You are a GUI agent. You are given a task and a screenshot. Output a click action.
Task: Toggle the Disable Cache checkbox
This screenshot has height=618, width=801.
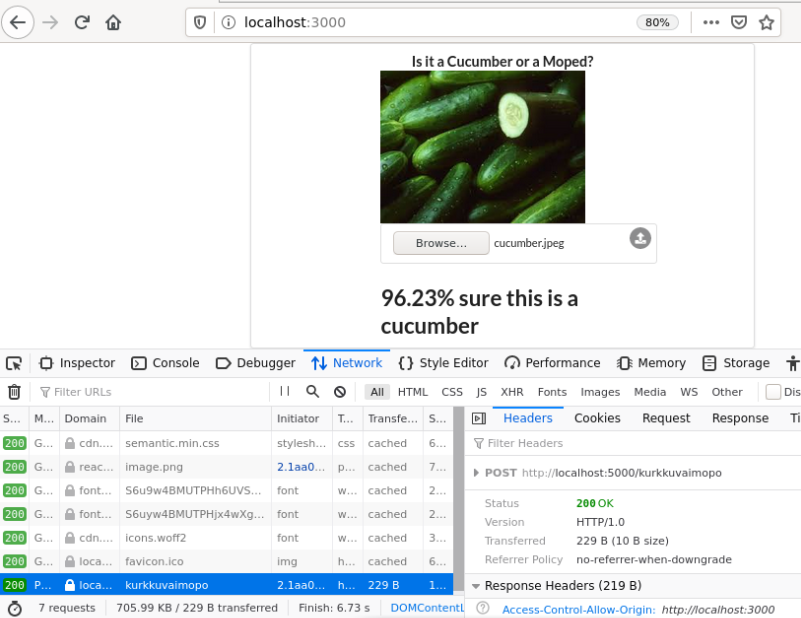pos(773,392)
